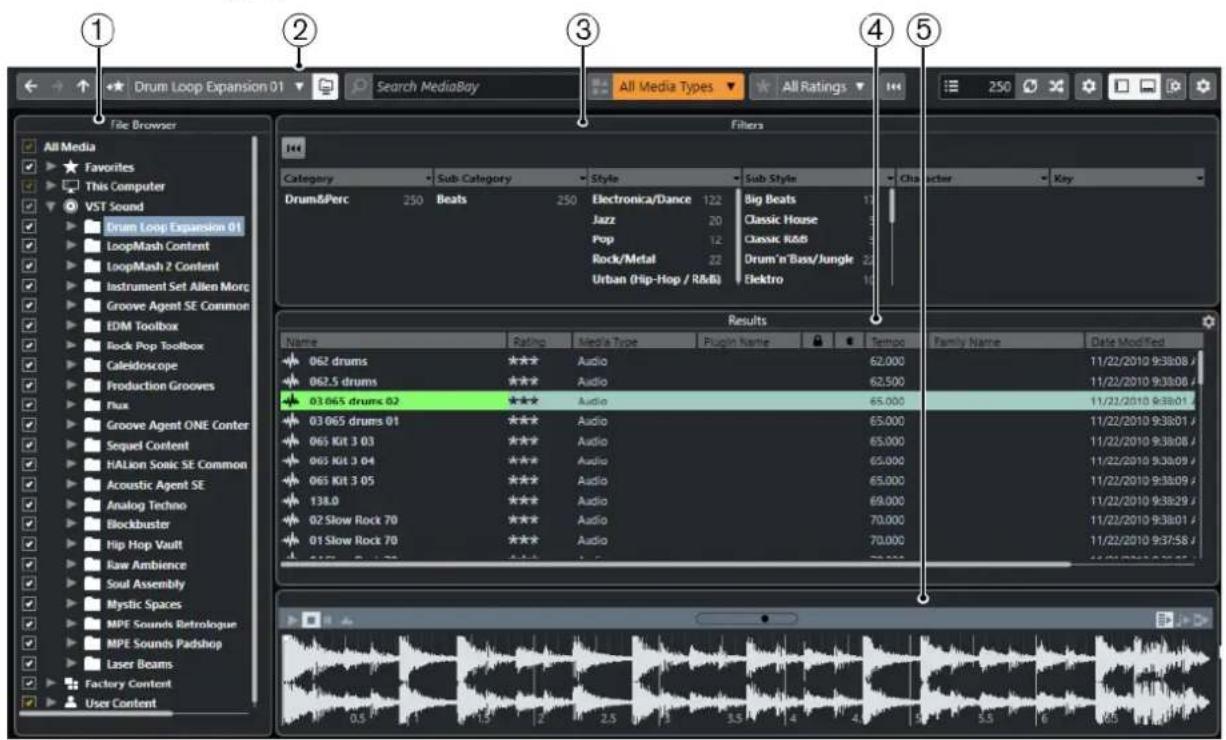Open MediaBay settings gear at far right

pos(1201,87)
